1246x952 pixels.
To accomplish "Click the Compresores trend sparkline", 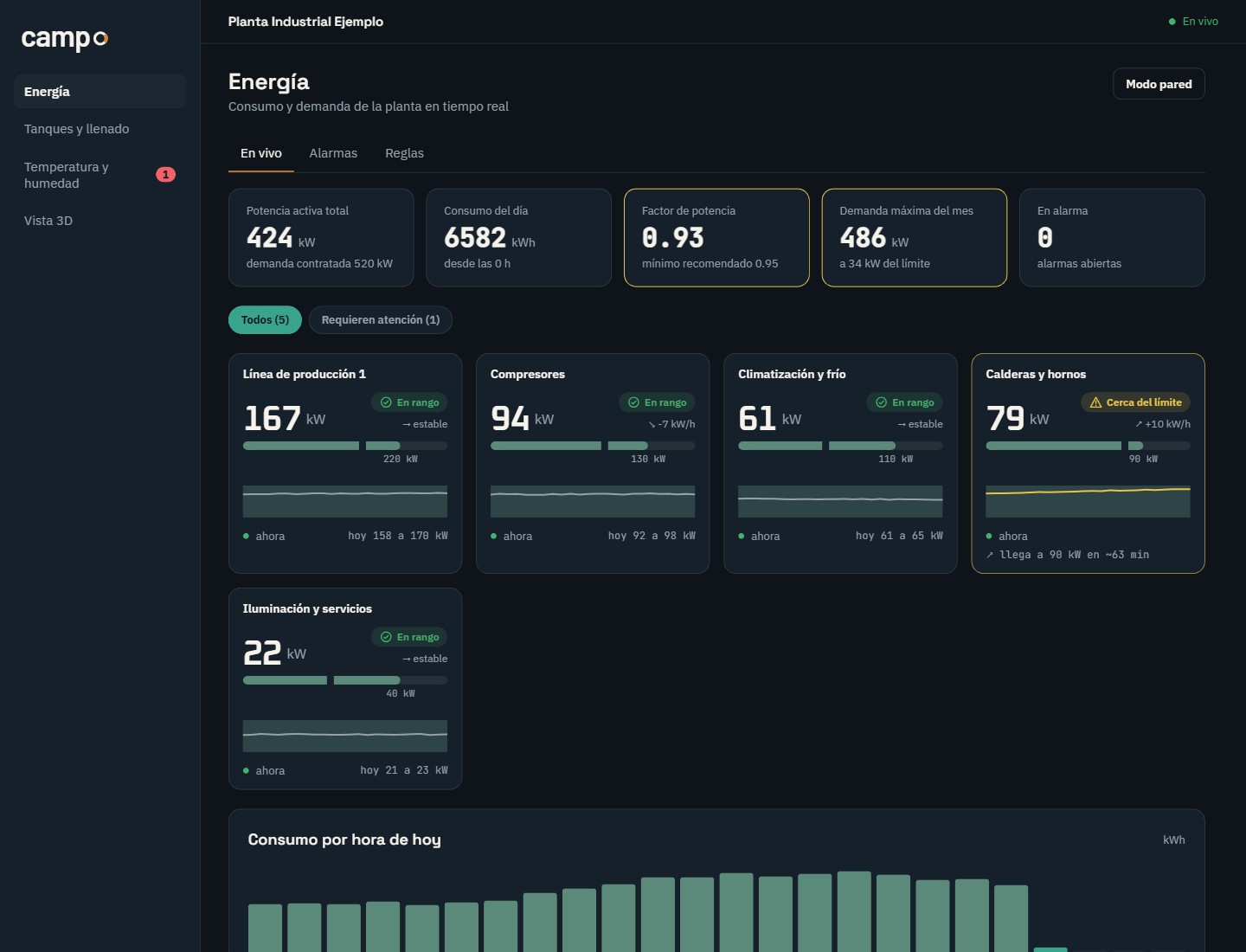I will (x=593, y=502).
